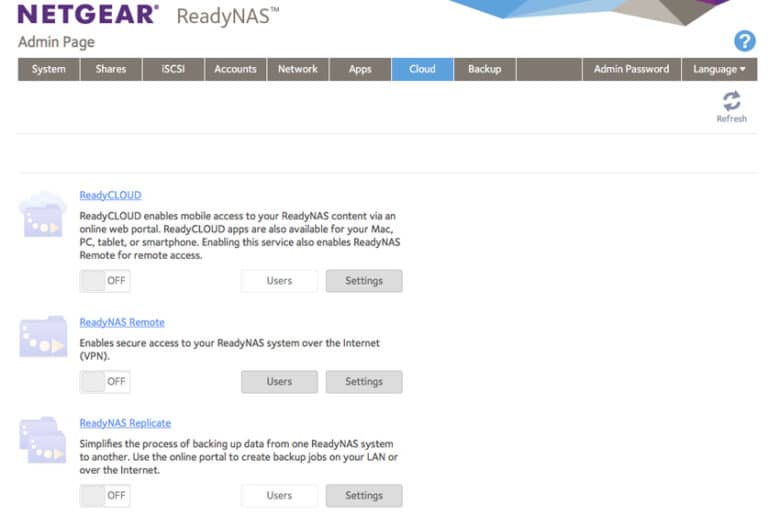Screen dimensions: 780x516
Task: Follow the ReadyNAS Replicate link
Action: [x=125, y=423]
